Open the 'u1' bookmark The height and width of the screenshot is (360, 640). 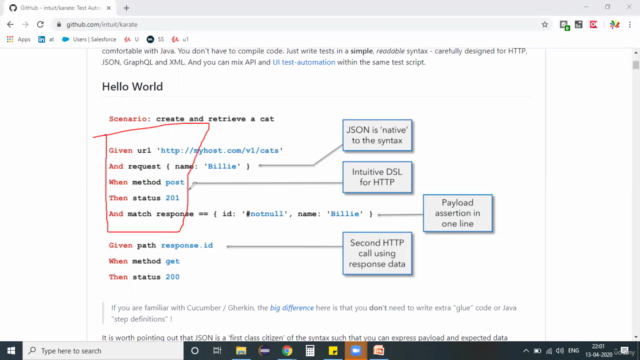click(x=180, y=39)
